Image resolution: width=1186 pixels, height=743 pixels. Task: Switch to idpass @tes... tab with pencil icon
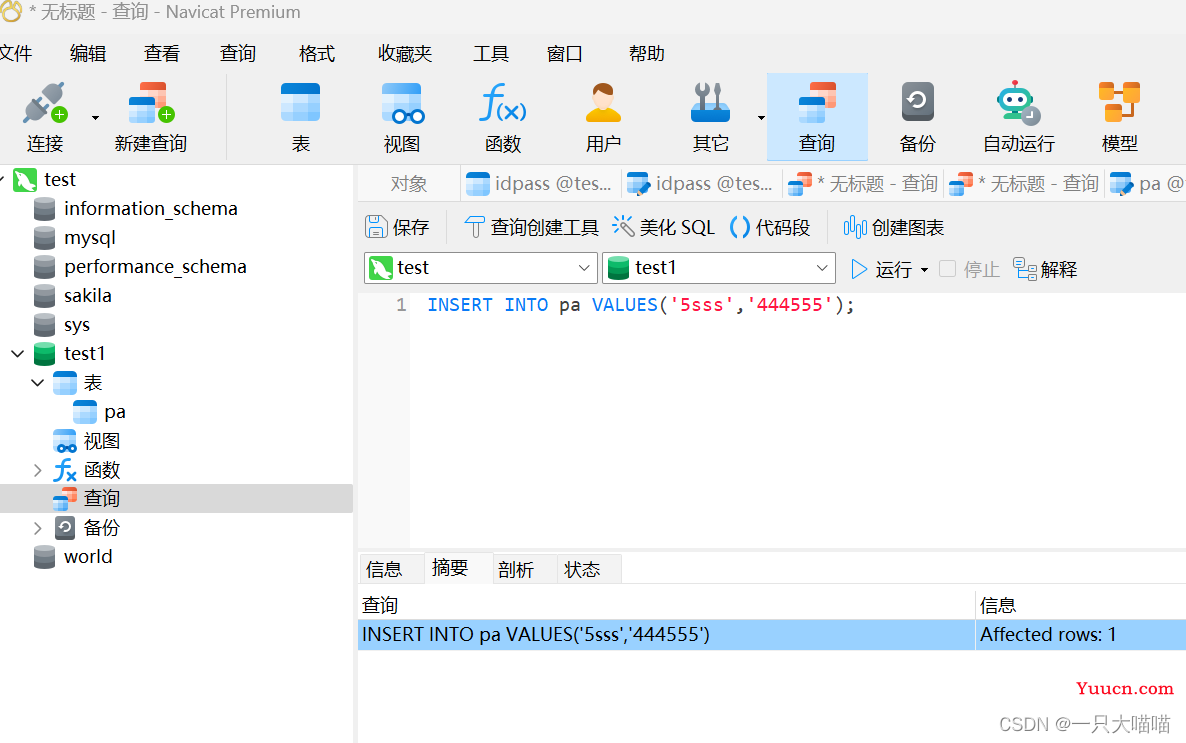click(x=700, y=184)
